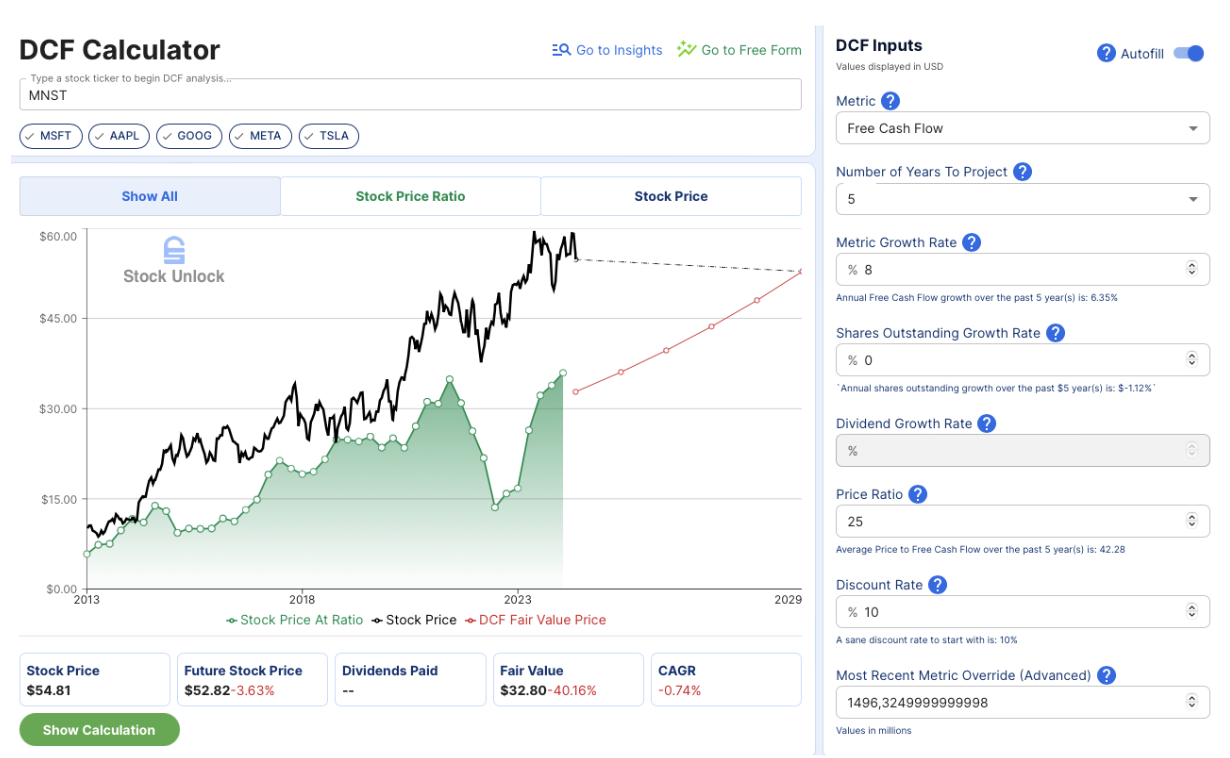Adjust the Metric Growth Rate stepper arrows
The width and height of the screenshot is (1230, 758).
[1191, 269]
